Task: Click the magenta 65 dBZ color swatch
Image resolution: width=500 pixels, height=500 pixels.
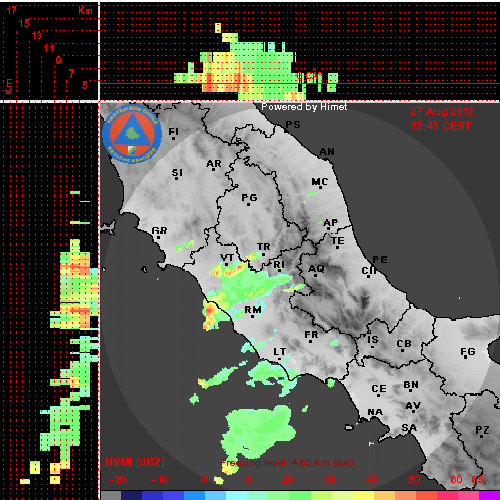Action: click(x=489, y=495)
